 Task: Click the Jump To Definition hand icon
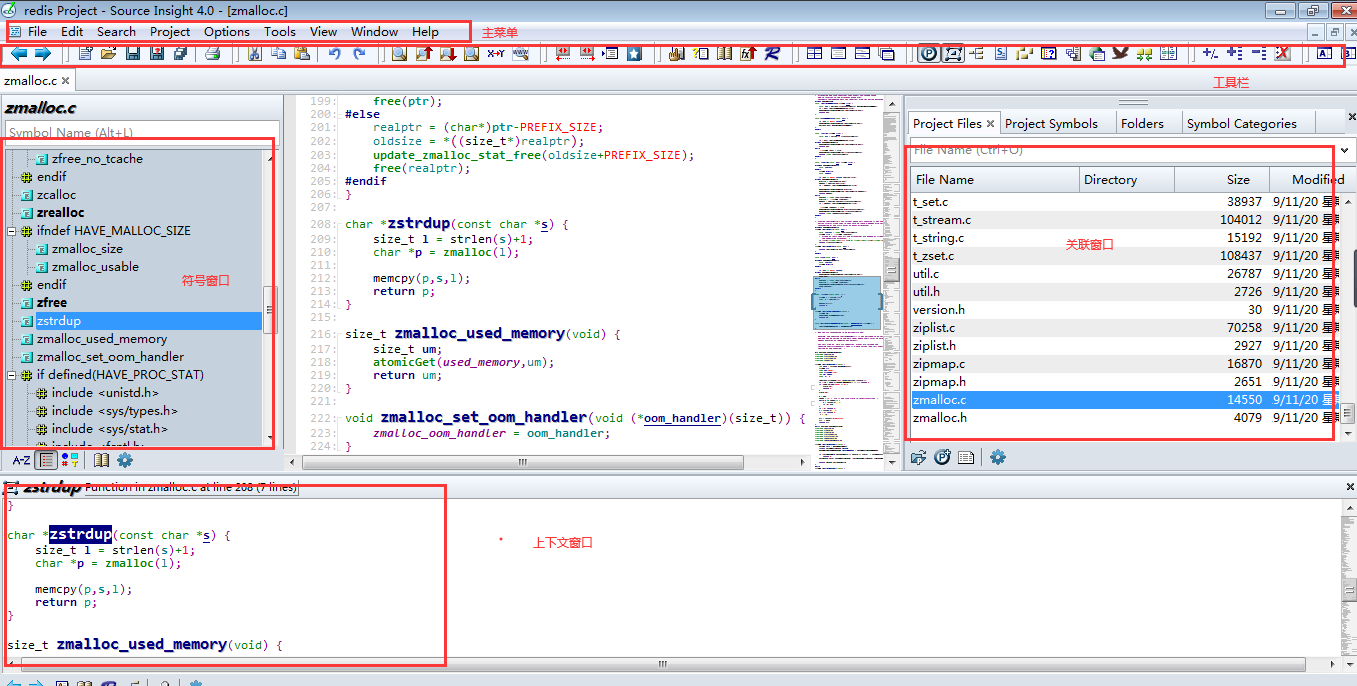(676, 53)
